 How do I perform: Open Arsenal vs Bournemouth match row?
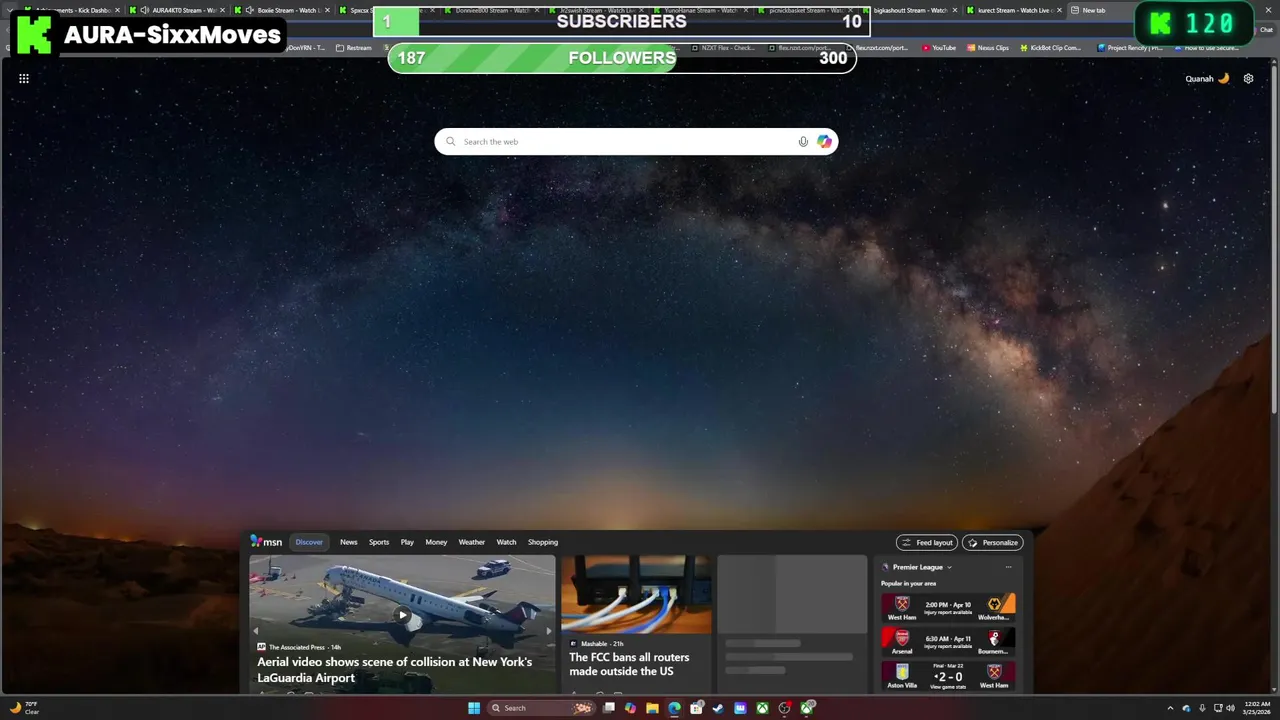coord(948,641)
